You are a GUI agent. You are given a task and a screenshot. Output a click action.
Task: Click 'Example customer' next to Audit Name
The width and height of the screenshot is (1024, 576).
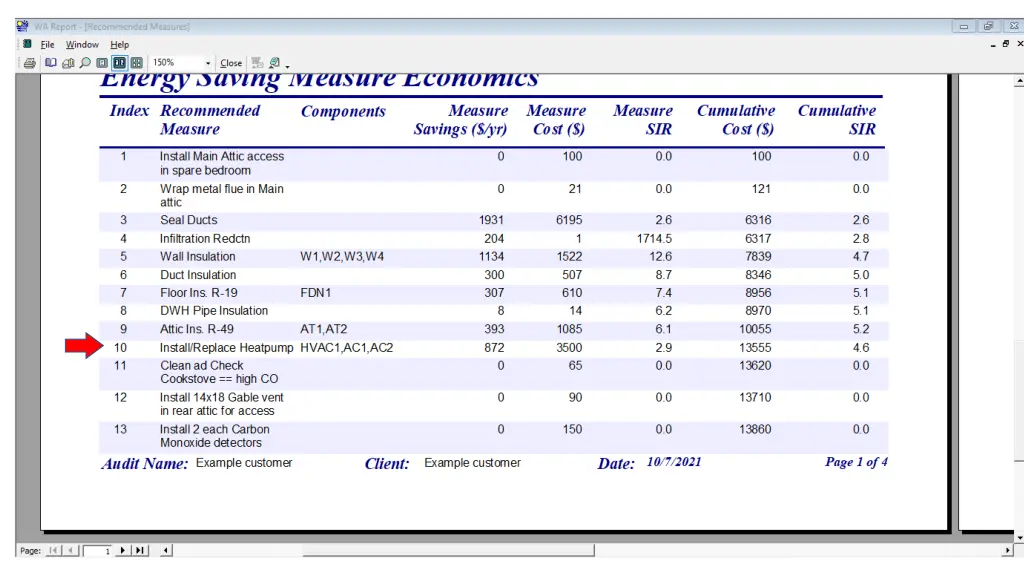(x=244, y=462)
